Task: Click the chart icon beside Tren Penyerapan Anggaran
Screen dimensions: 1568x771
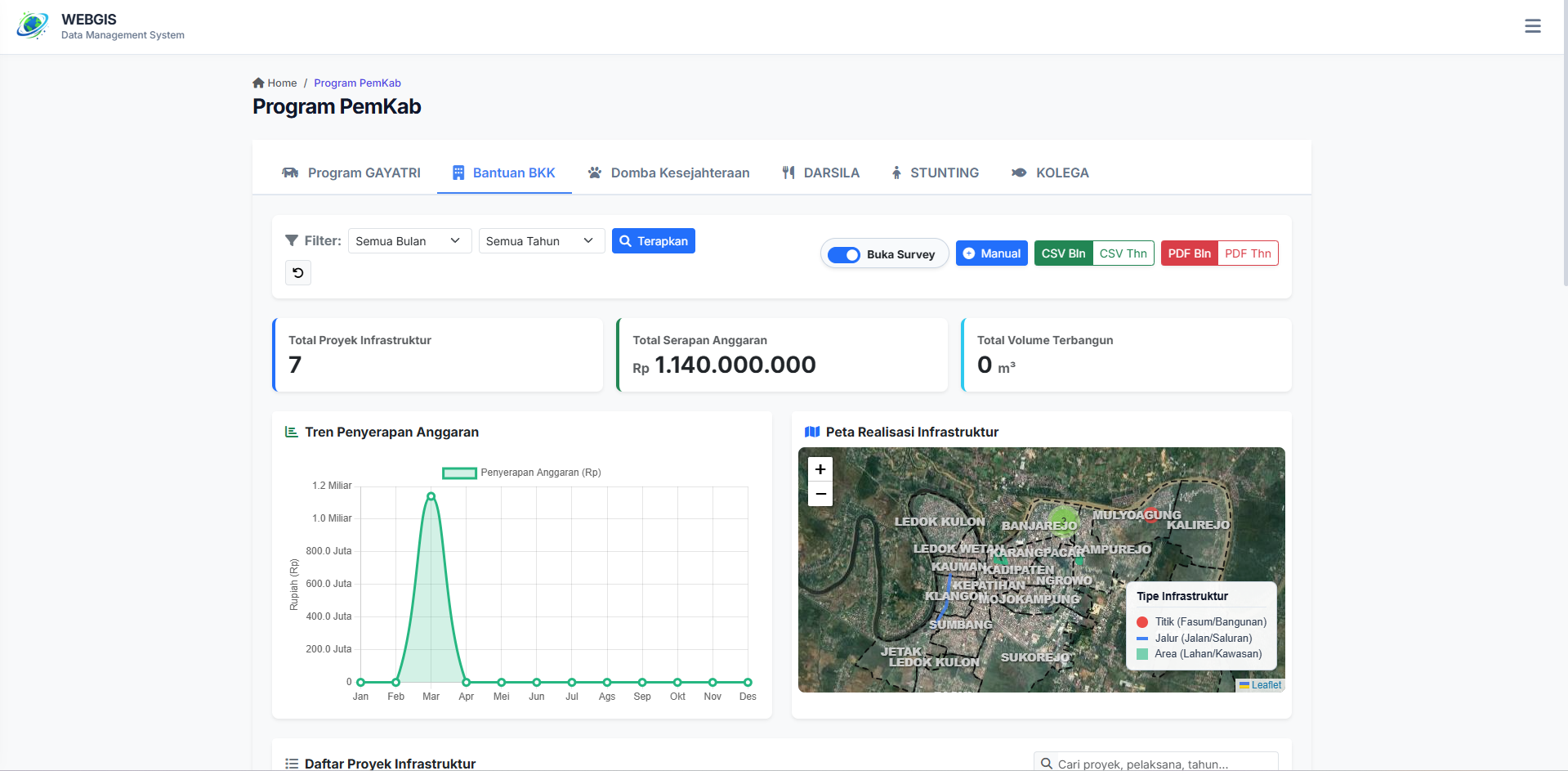Action: (290, 432)
